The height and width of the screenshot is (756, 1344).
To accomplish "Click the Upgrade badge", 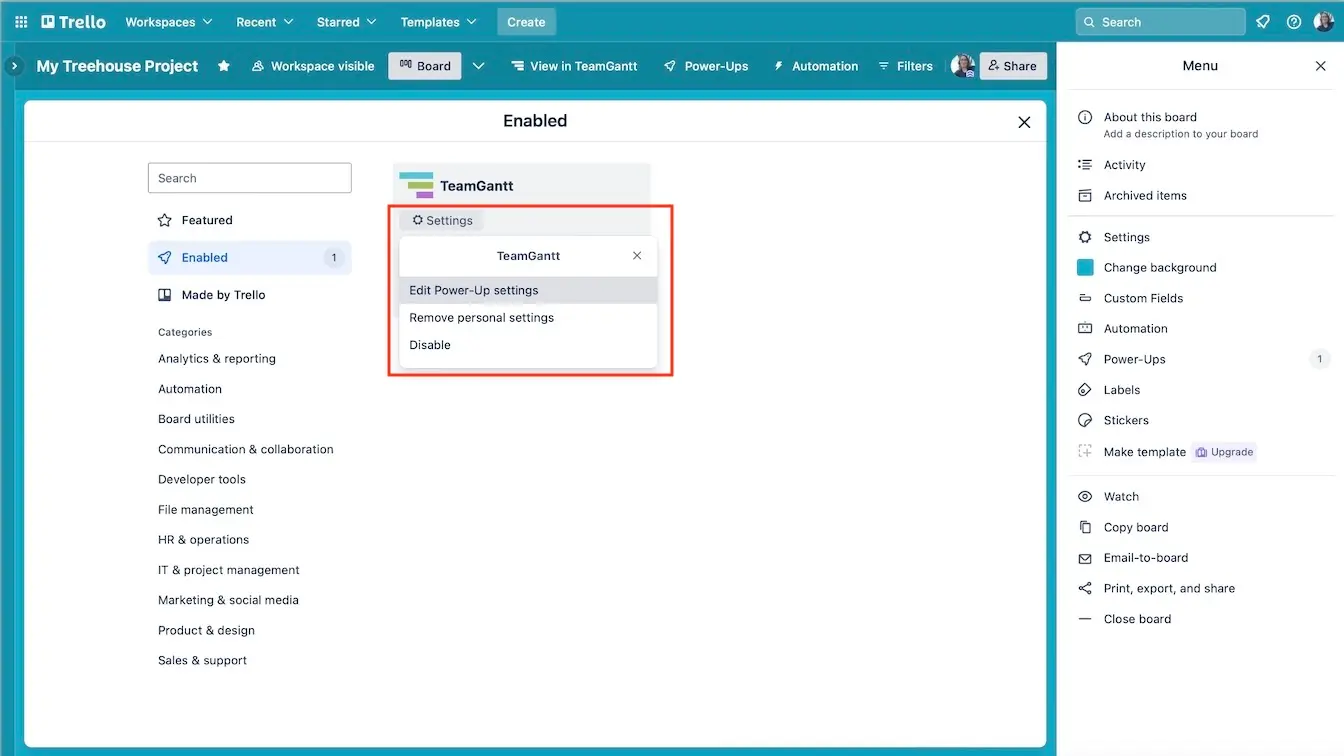I will pos(1224,452).
